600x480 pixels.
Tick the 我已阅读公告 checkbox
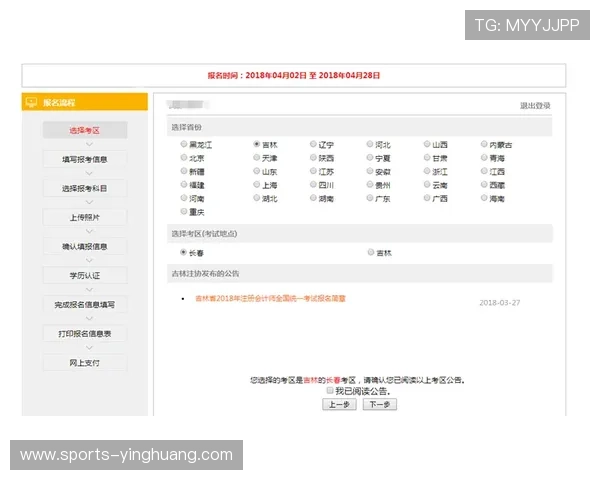point(329,390)
